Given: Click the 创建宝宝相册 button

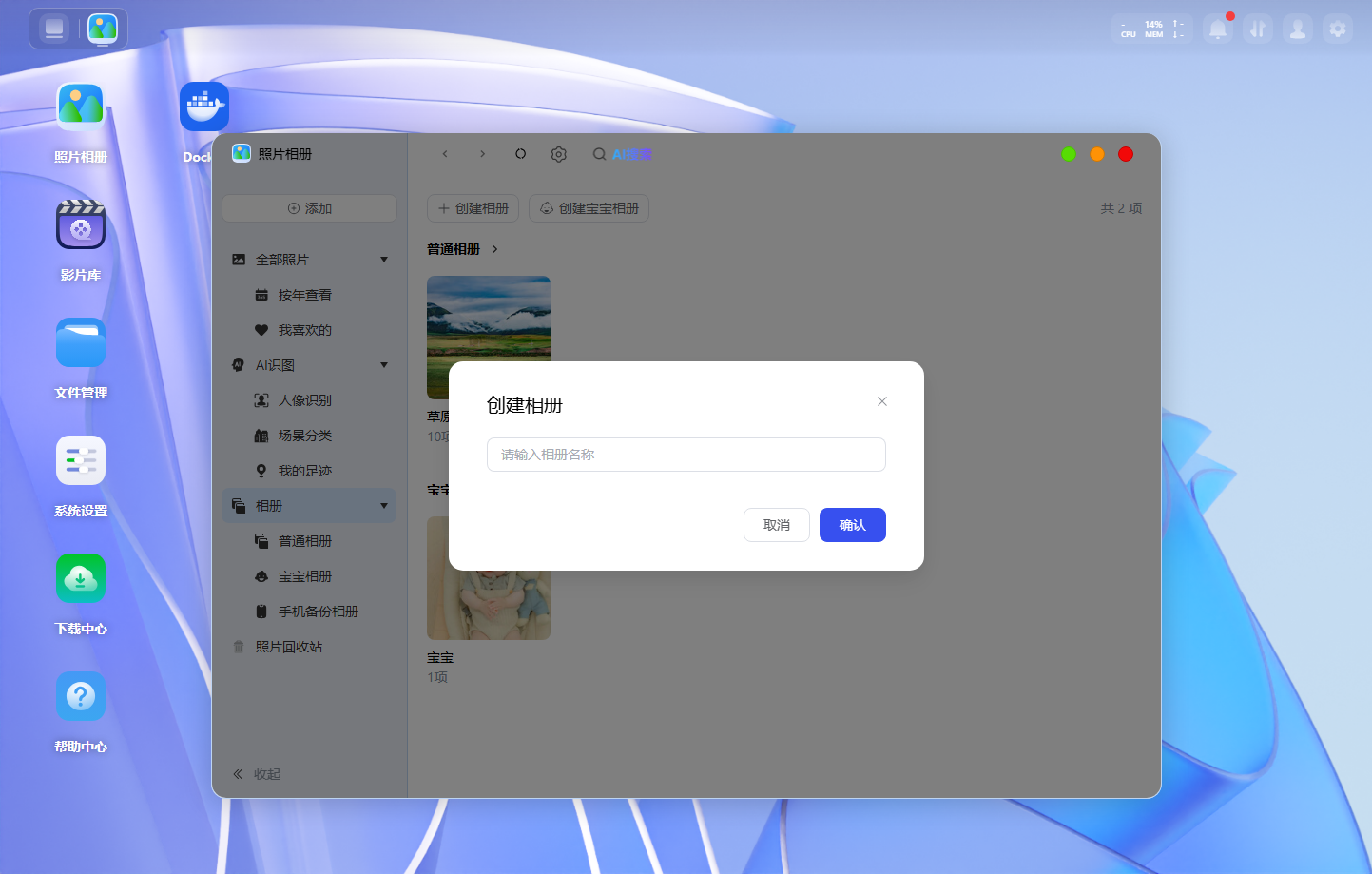Looking at the screenshot, I should (x=589, y=208).
